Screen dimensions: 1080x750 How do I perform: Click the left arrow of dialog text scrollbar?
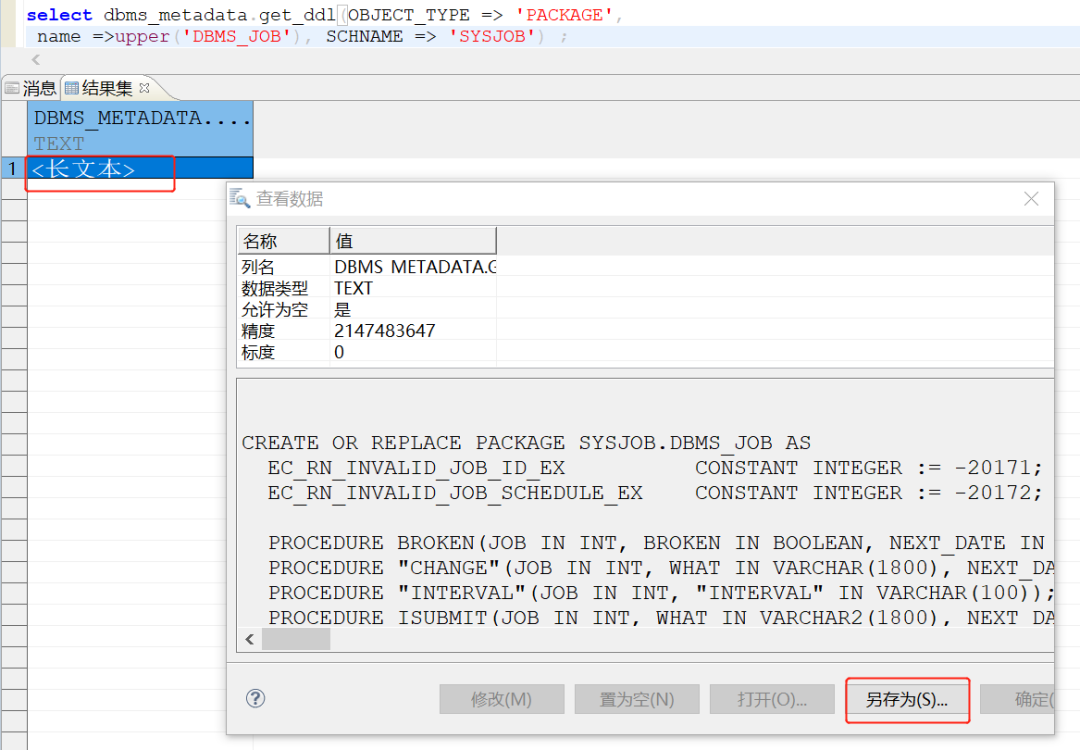click(x=249, y=639)
